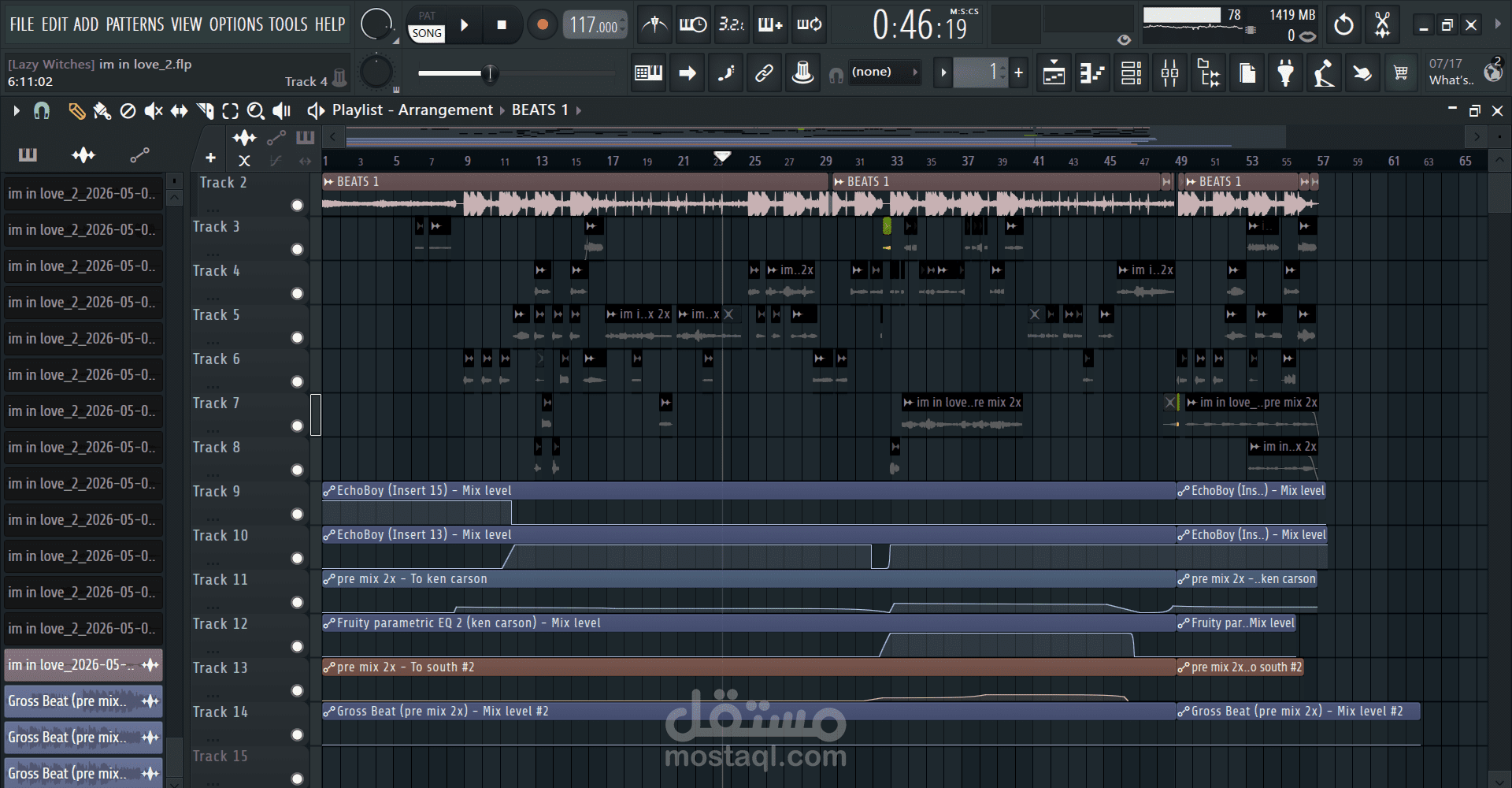The image size is (1512, 788).
Task: Open the plugin picker plug icon
Action: [x=1285, y=73]
